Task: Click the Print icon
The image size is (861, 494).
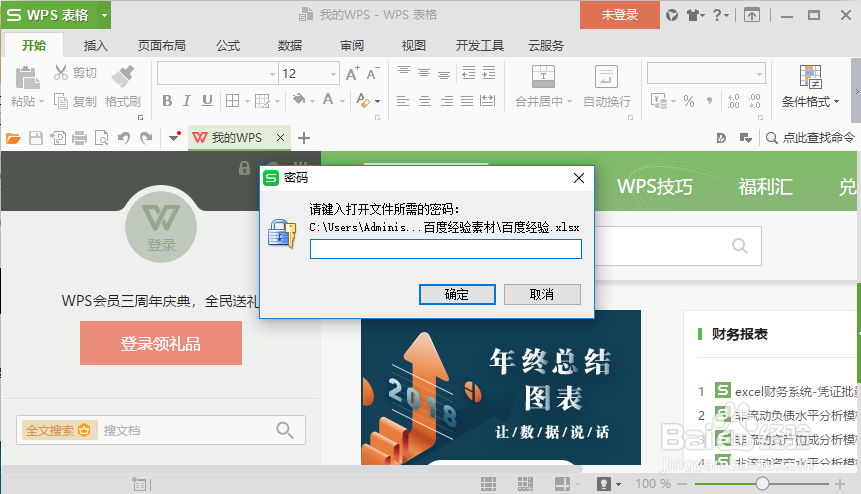Action: click(x=80, y=138)
